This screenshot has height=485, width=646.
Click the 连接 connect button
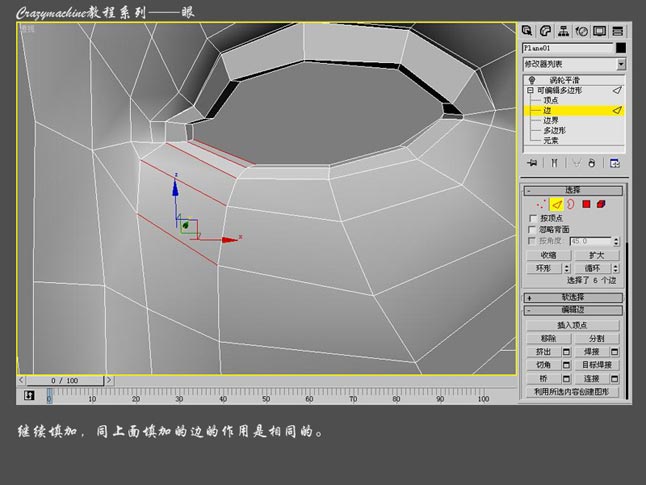592,378
